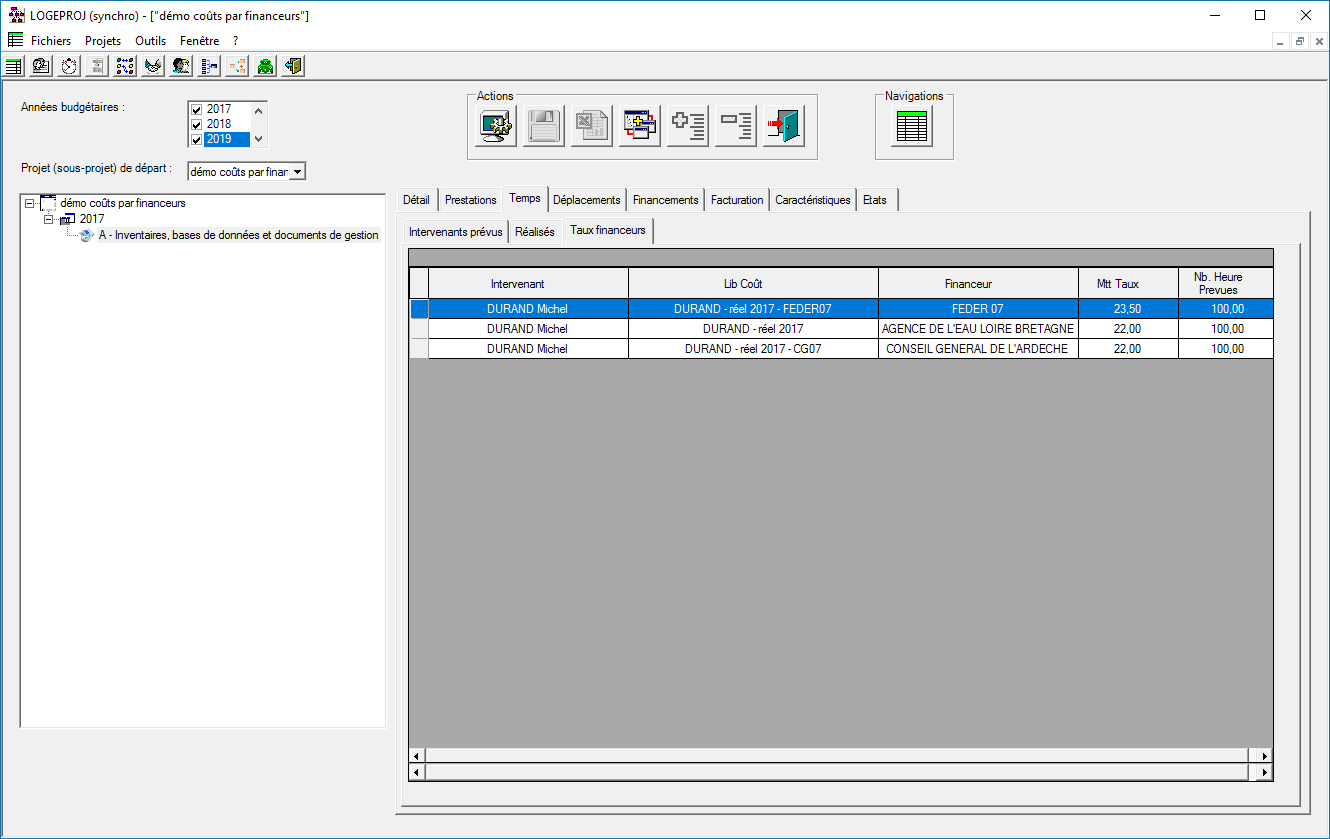Viewport: 1330px width, 839px height.
Task: Open the Projets menu
Action: click(x=103, y=41)
